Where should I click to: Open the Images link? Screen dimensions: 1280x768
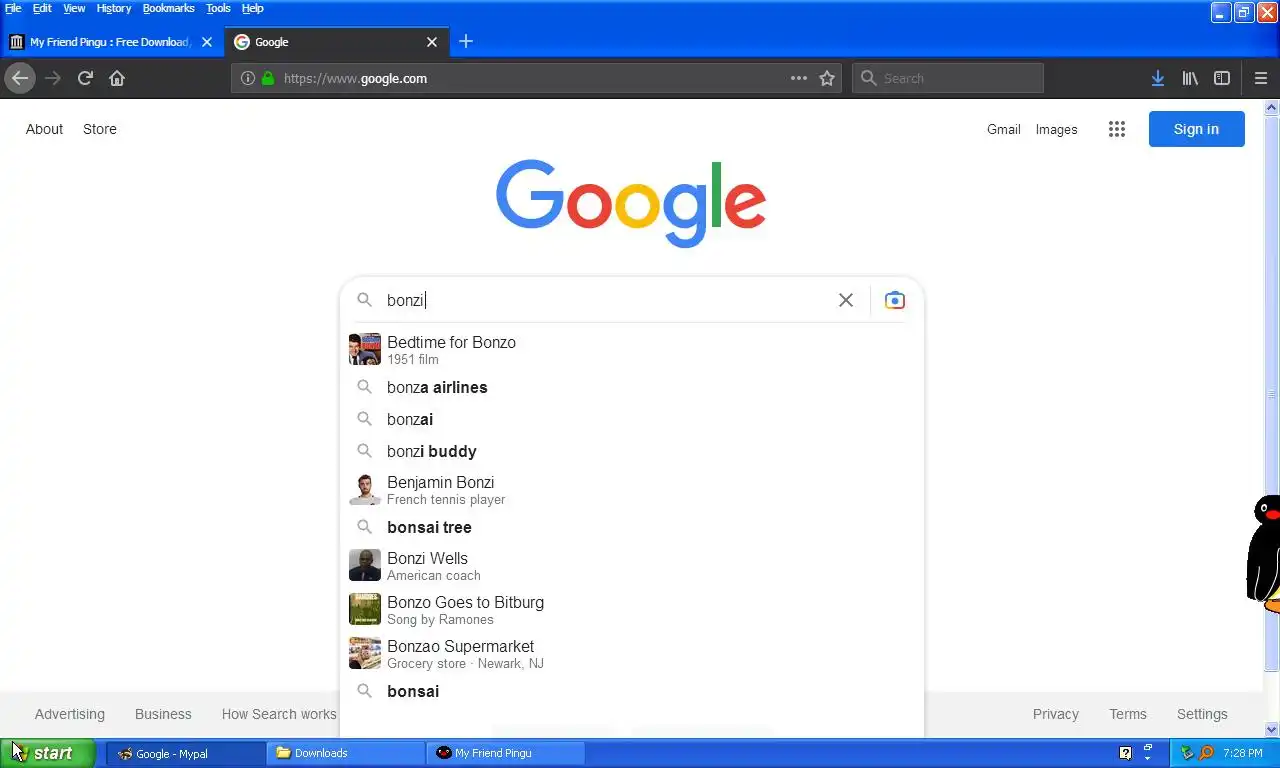(x=1056, y=129)
